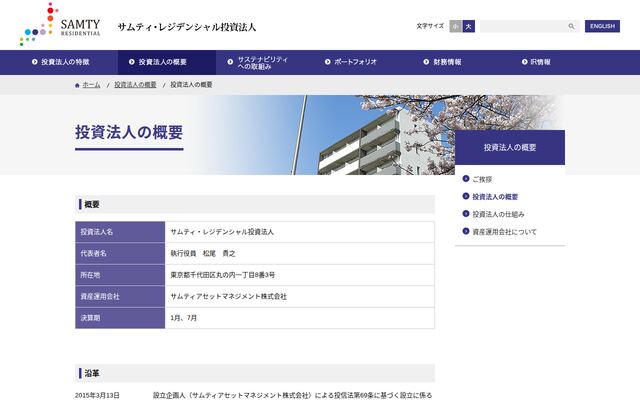Click 決算期 table header cell

point(120,318)
